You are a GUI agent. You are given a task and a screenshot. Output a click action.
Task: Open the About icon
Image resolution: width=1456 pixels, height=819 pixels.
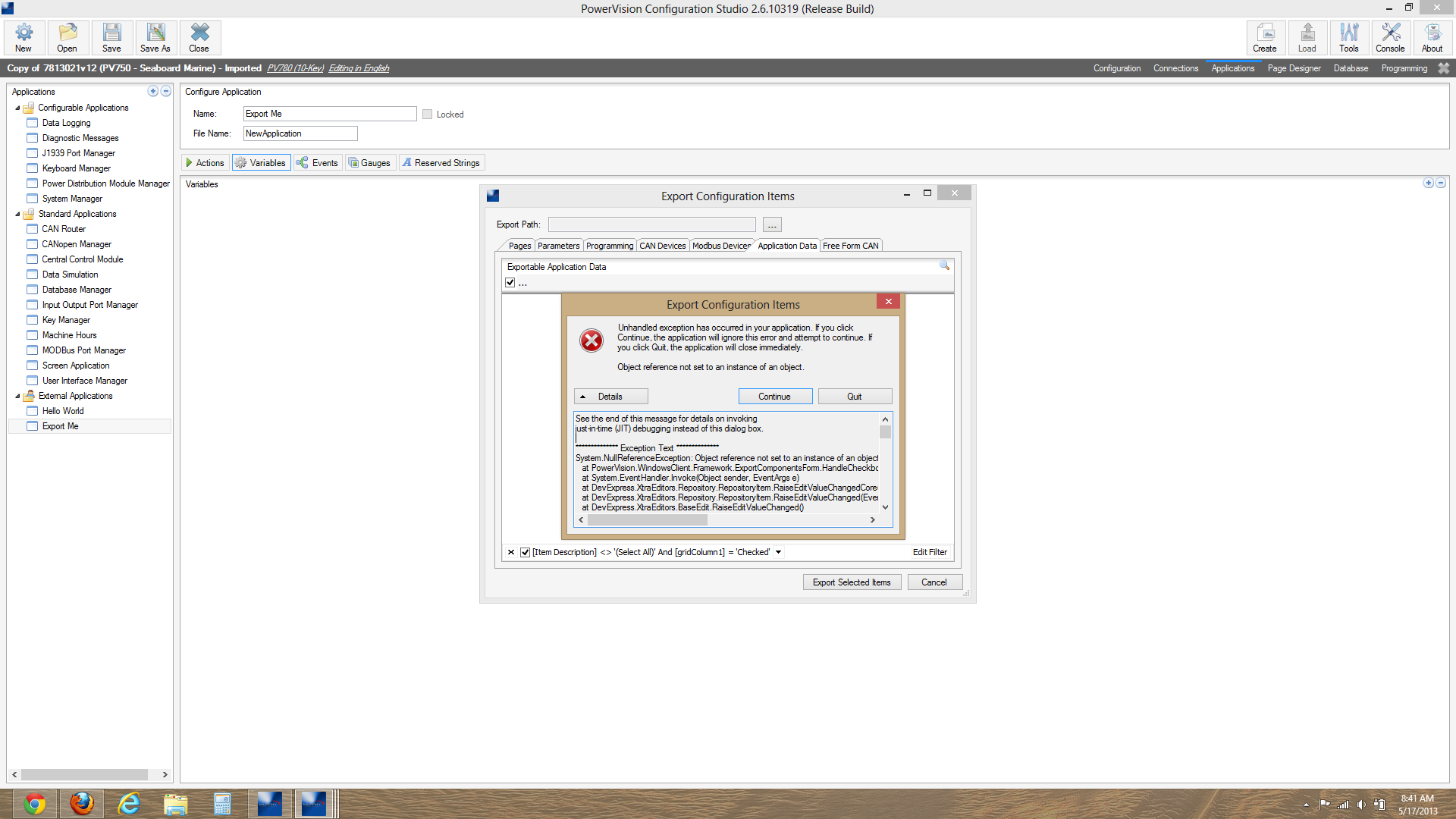(x=1432, y=37)
